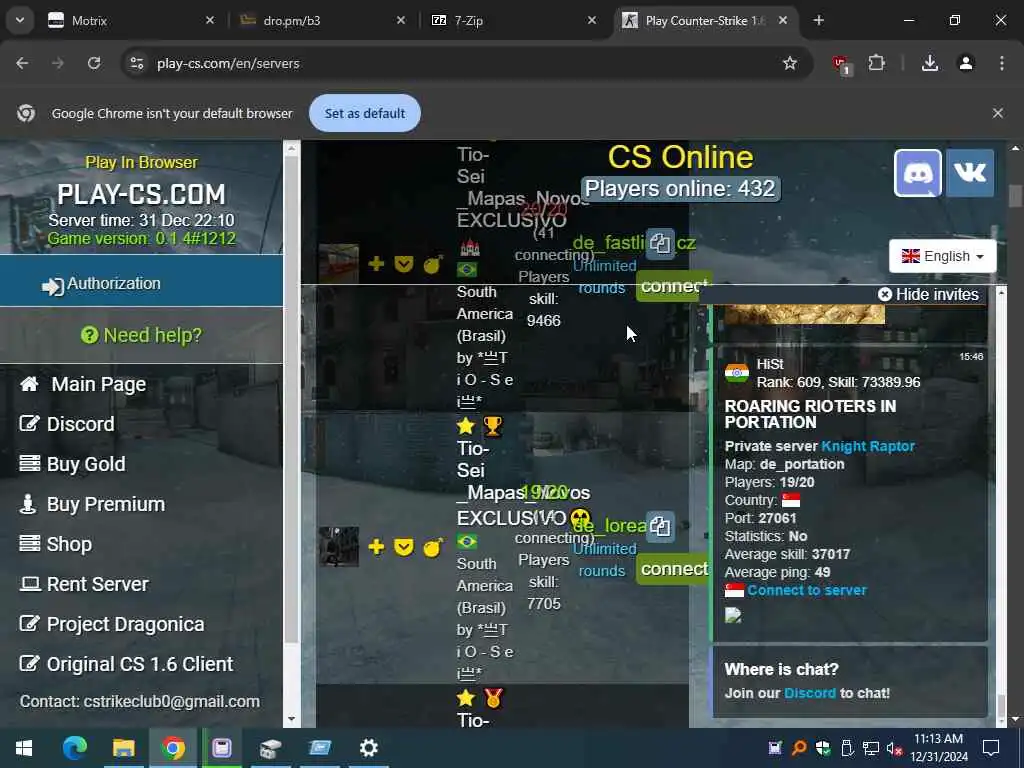Click the main page vertical scrollbar
The image size is (1024, 768).
[x=1015, y=196]
